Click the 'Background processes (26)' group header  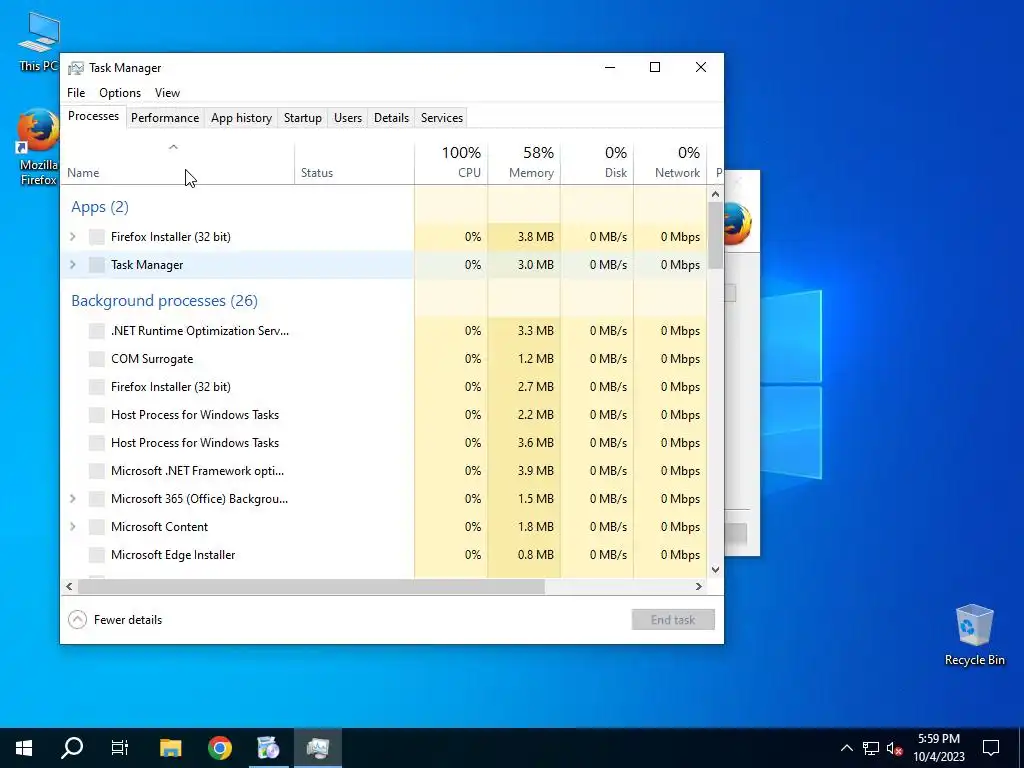[165, 301]
